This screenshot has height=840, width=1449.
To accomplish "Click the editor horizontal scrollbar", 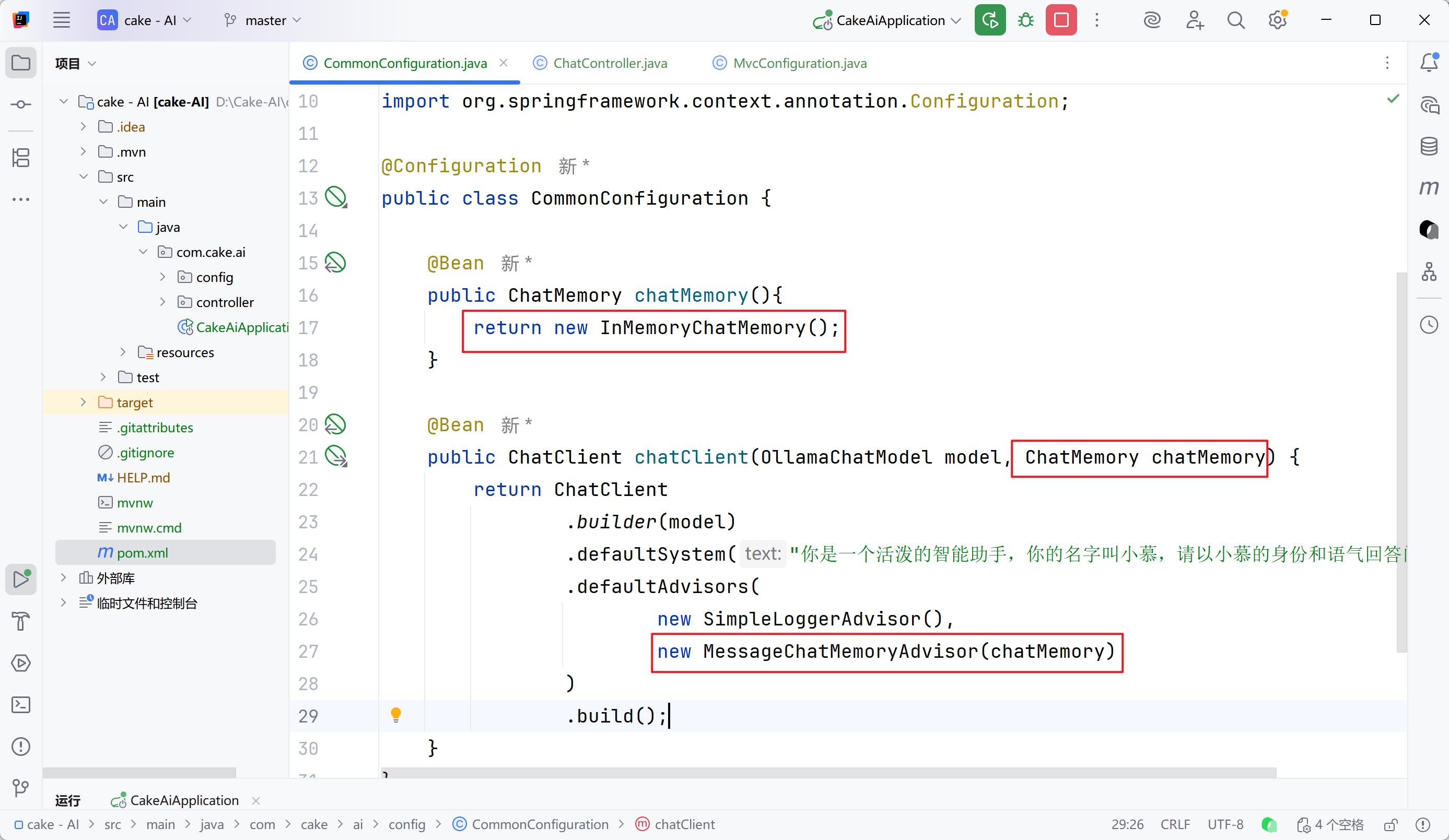I will (828, 773).
